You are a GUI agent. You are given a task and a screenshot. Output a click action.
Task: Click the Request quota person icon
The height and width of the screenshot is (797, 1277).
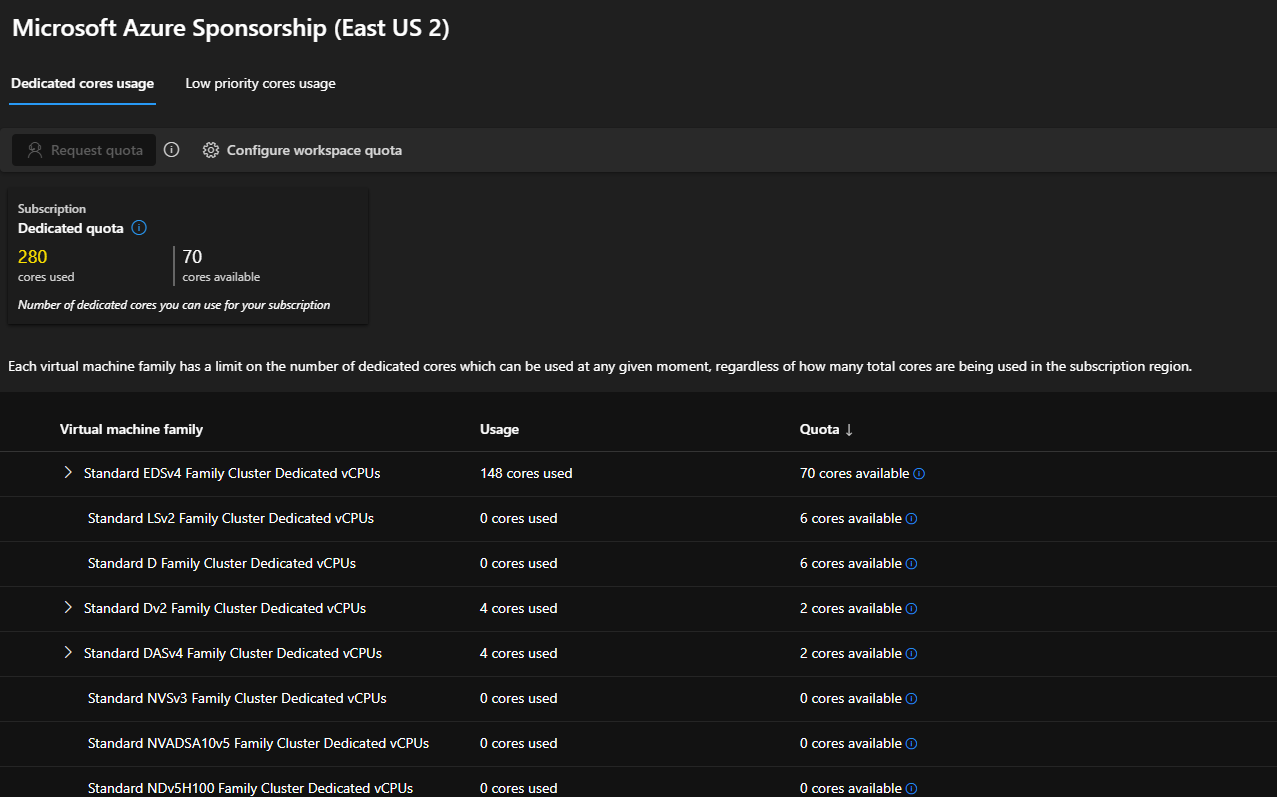[35, 150]
